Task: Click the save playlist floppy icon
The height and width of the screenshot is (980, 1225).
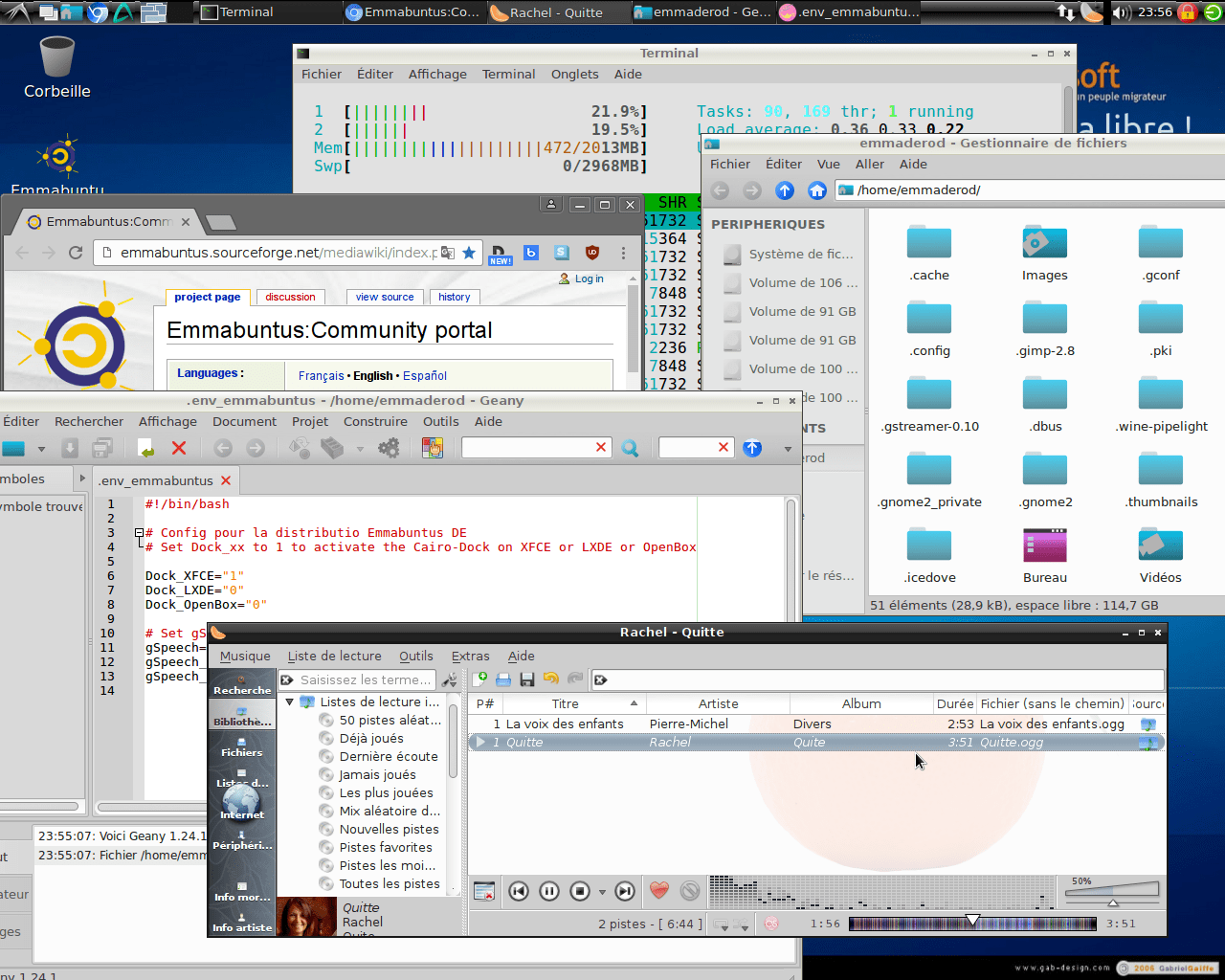Action: pyautogui.click(x=527, y=679)
